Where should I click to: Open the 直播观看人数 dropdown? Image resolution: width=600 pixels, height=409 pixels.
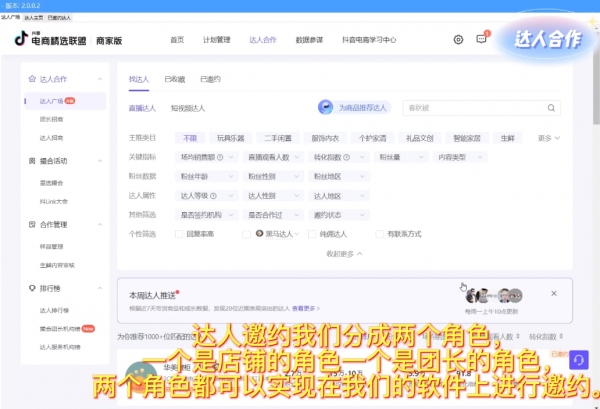[273, 157]
